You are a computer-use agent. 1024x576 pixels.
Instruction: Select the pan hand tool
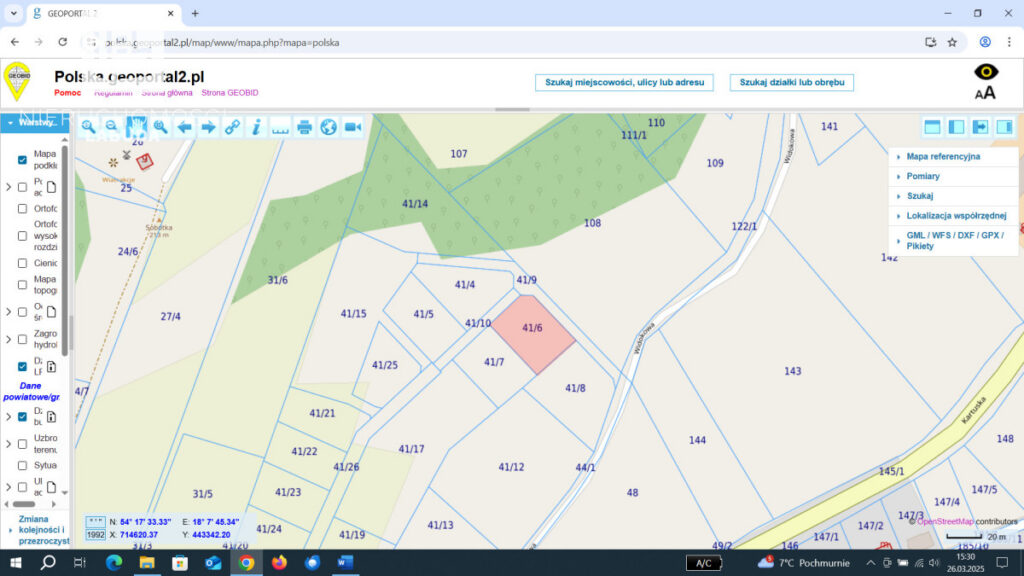click(x=136, y=127)
